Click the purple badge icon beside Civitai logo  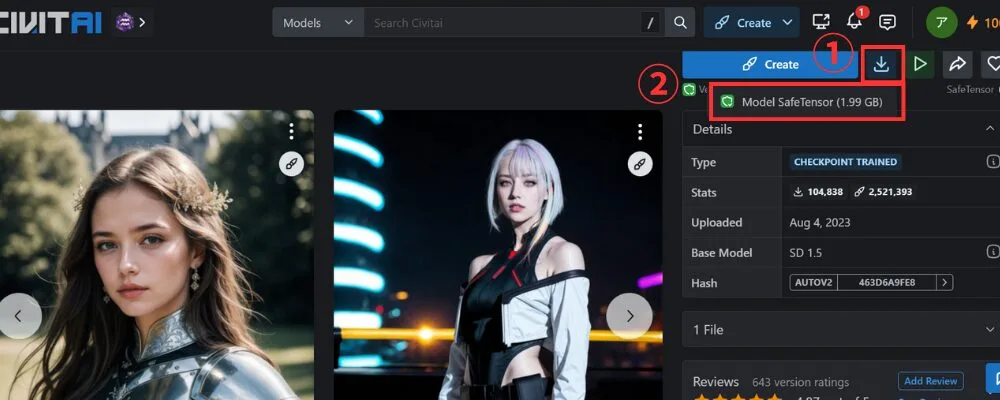tap(127, 21)
